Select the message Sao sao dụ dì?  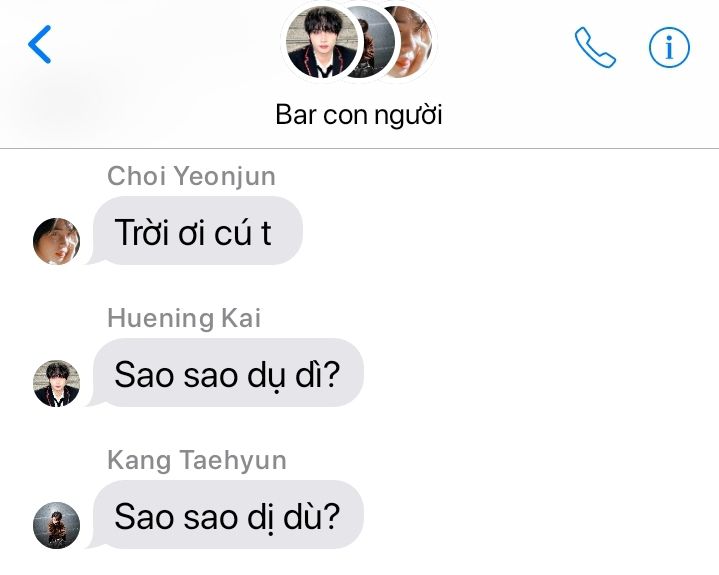click(x=228, y=373)
